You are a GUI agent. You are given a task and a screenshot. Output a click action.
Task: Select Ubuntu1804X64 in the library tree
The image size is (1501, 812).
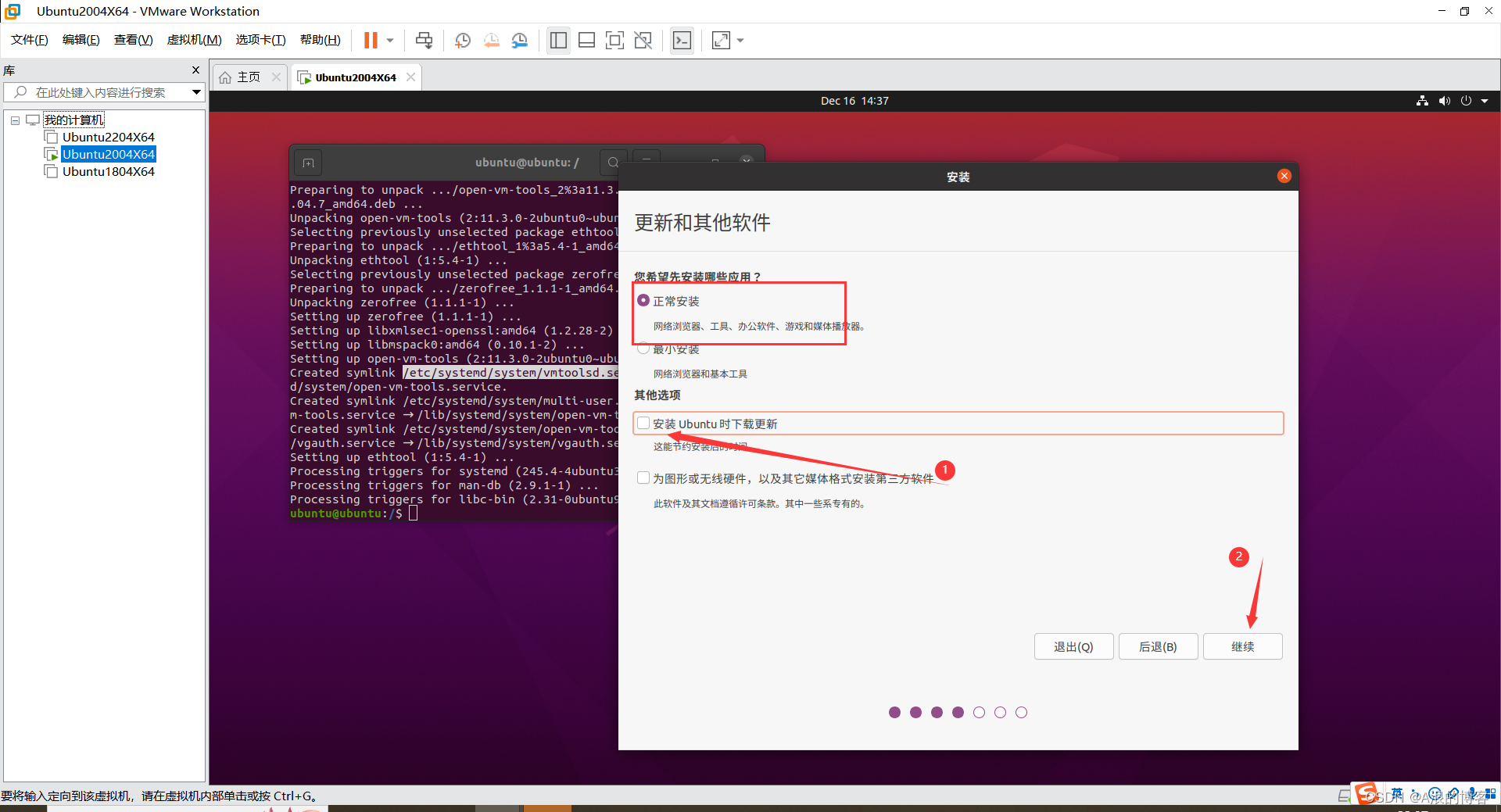(109, 171)
